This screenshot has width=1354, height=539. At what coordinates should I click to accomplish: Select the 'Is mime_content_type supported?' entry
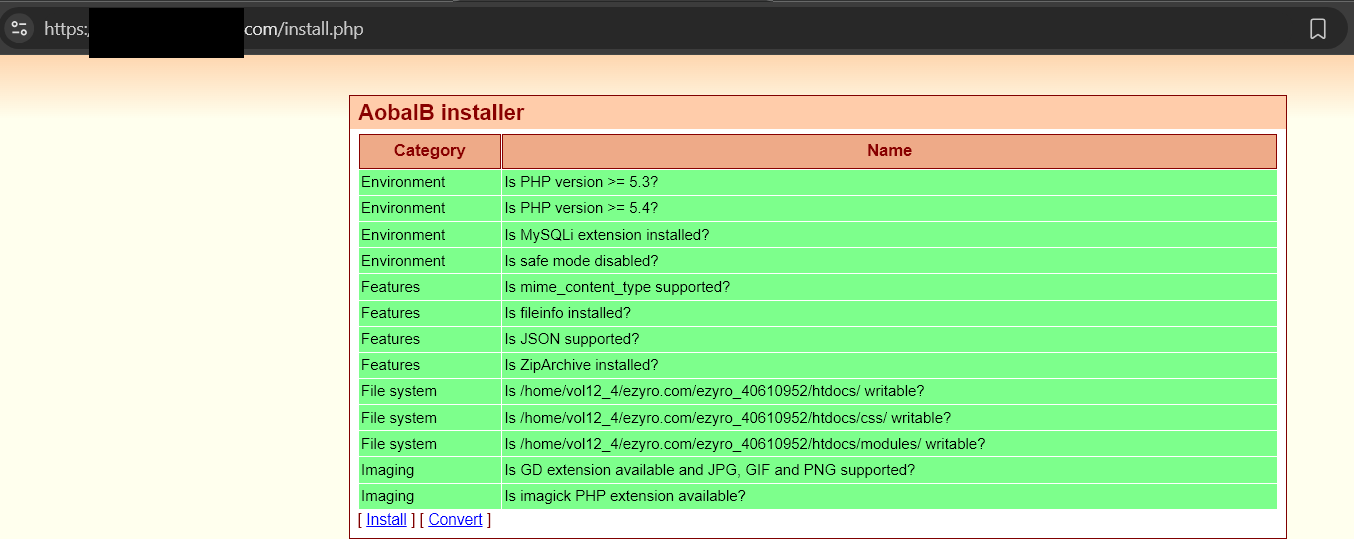tap(617, 287)
